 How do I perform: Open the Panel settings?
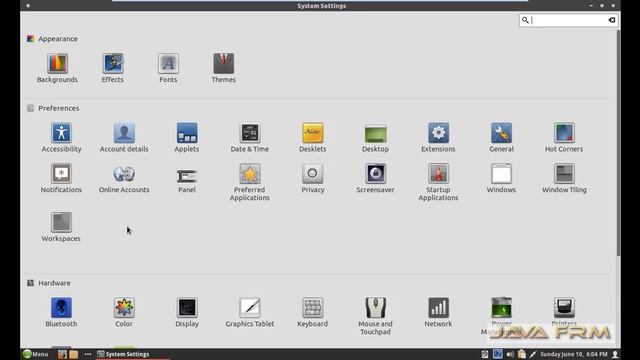pos(187,181)
